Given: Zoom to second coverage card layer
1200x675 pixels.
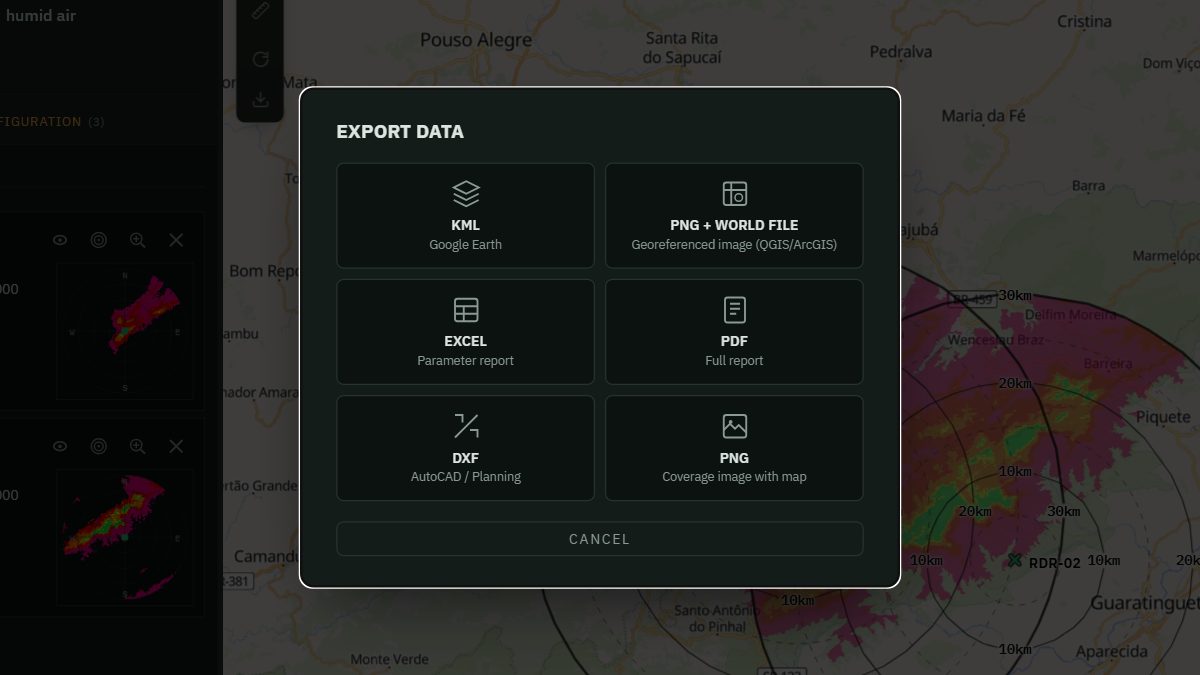Looking at the screenshot, I should pyautogui.click(x=137, y=446).
